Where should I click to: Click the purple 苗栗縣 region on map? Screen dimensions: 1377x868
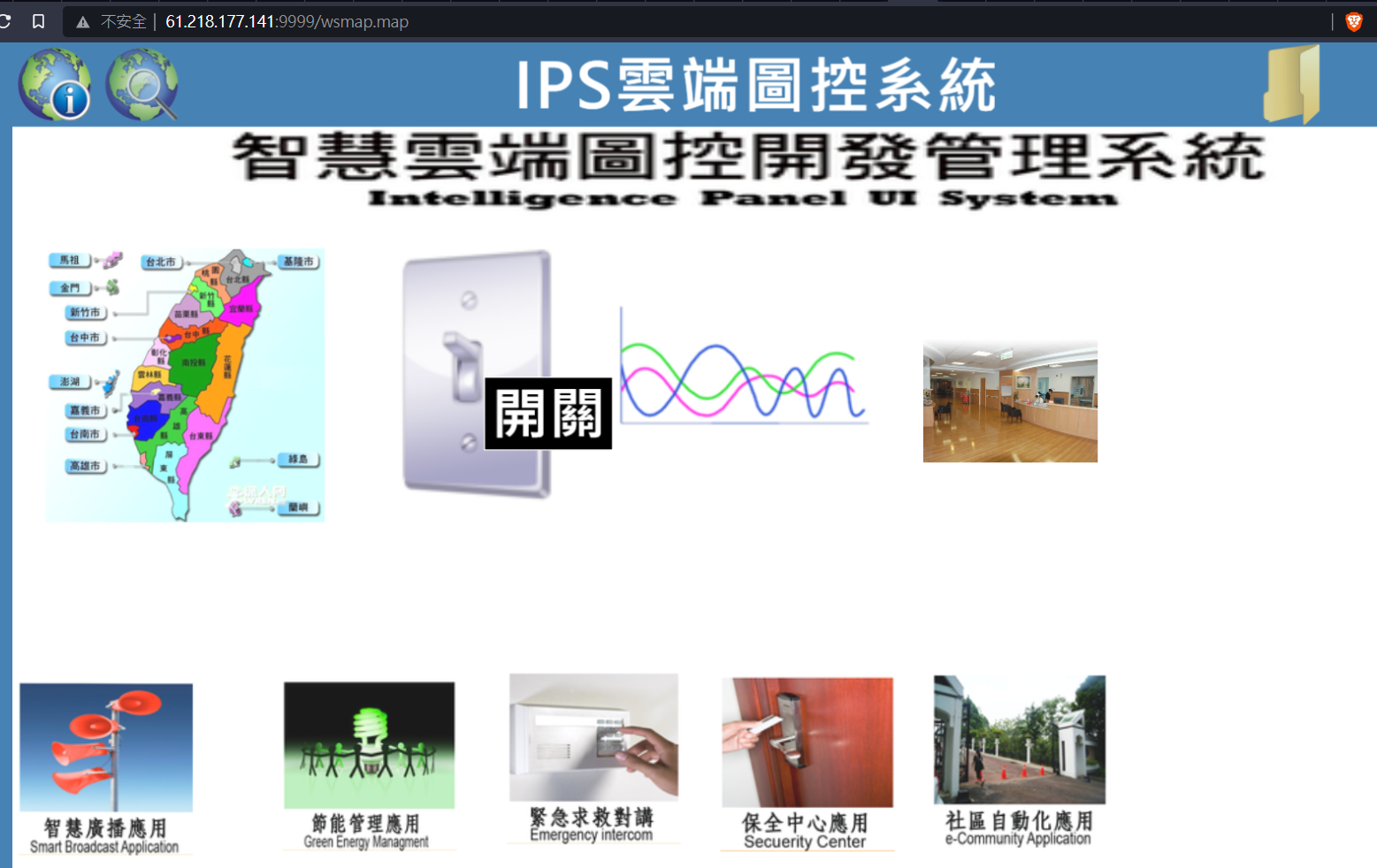(187, 314)
